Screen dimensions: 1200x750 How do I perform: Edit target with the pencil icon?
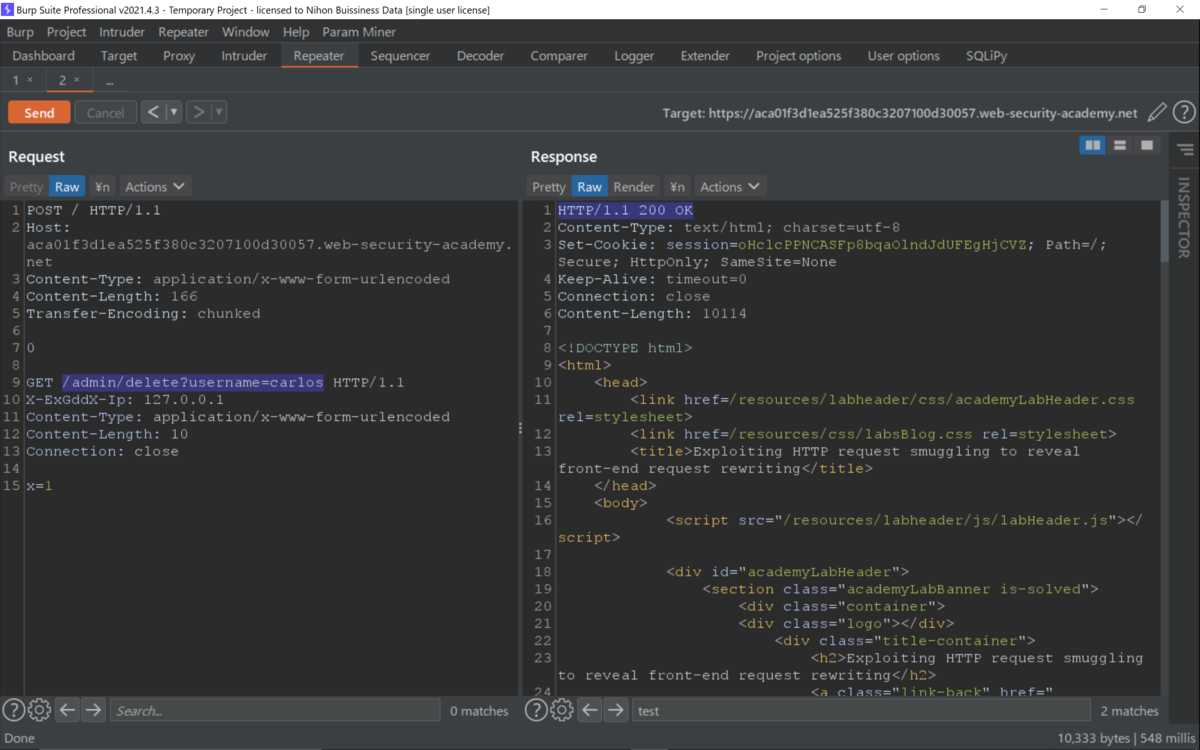pos(1157,113)
